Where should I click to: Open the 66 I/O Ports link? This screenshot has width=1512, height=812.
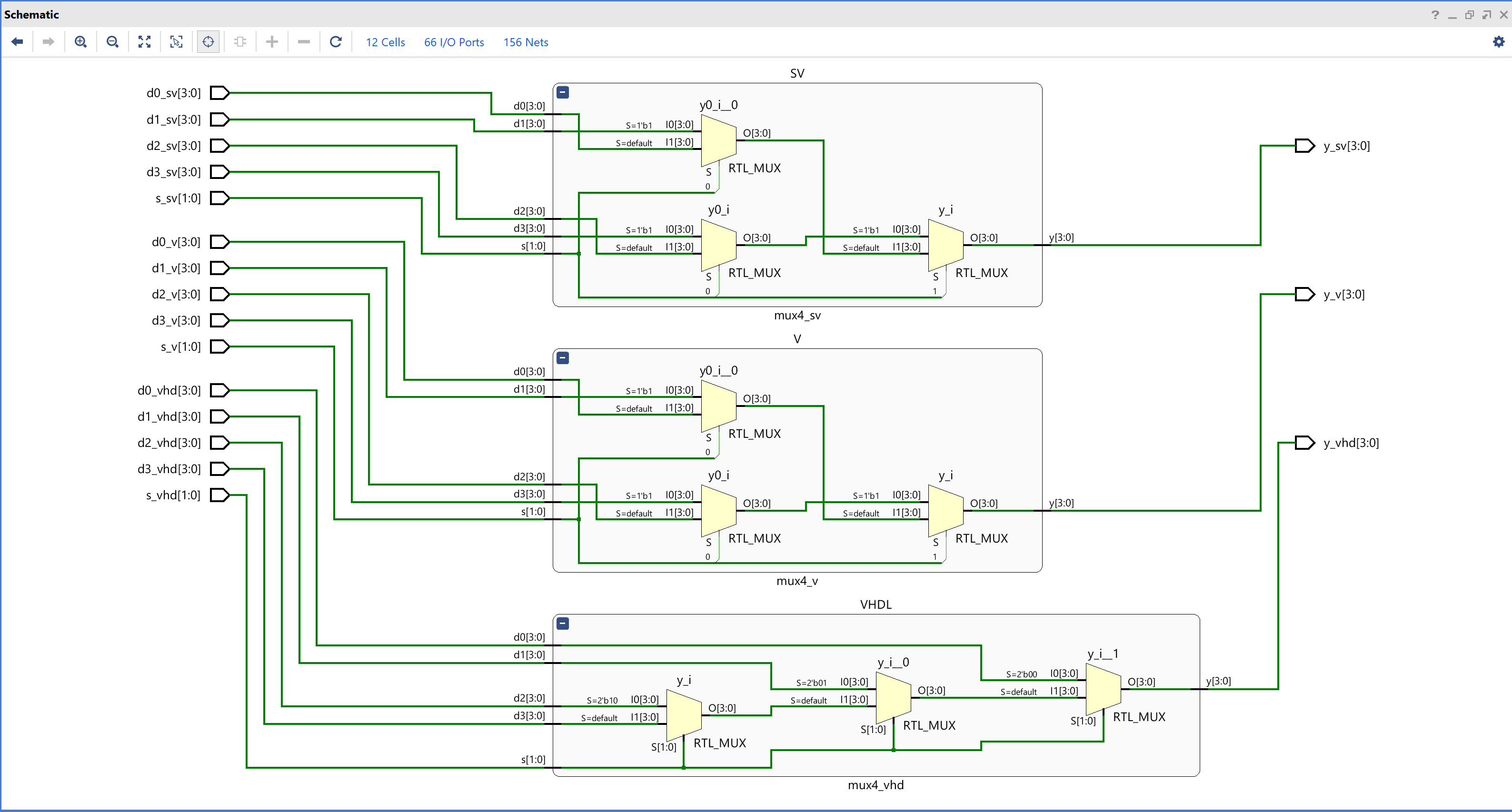click(454, 42)
